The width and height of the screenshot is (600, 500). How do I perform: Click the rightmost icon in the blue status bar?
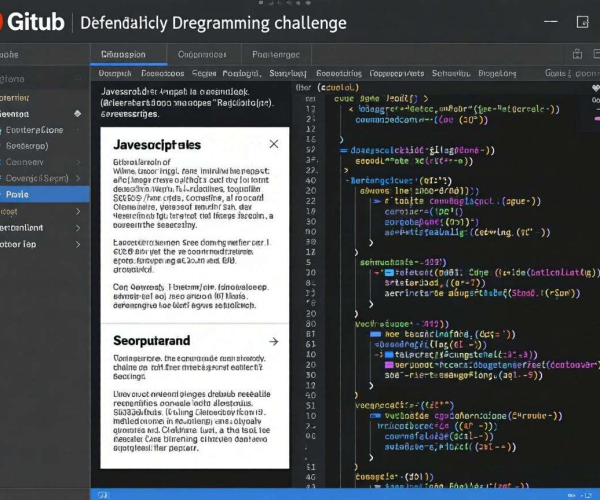tap(588, 495)
